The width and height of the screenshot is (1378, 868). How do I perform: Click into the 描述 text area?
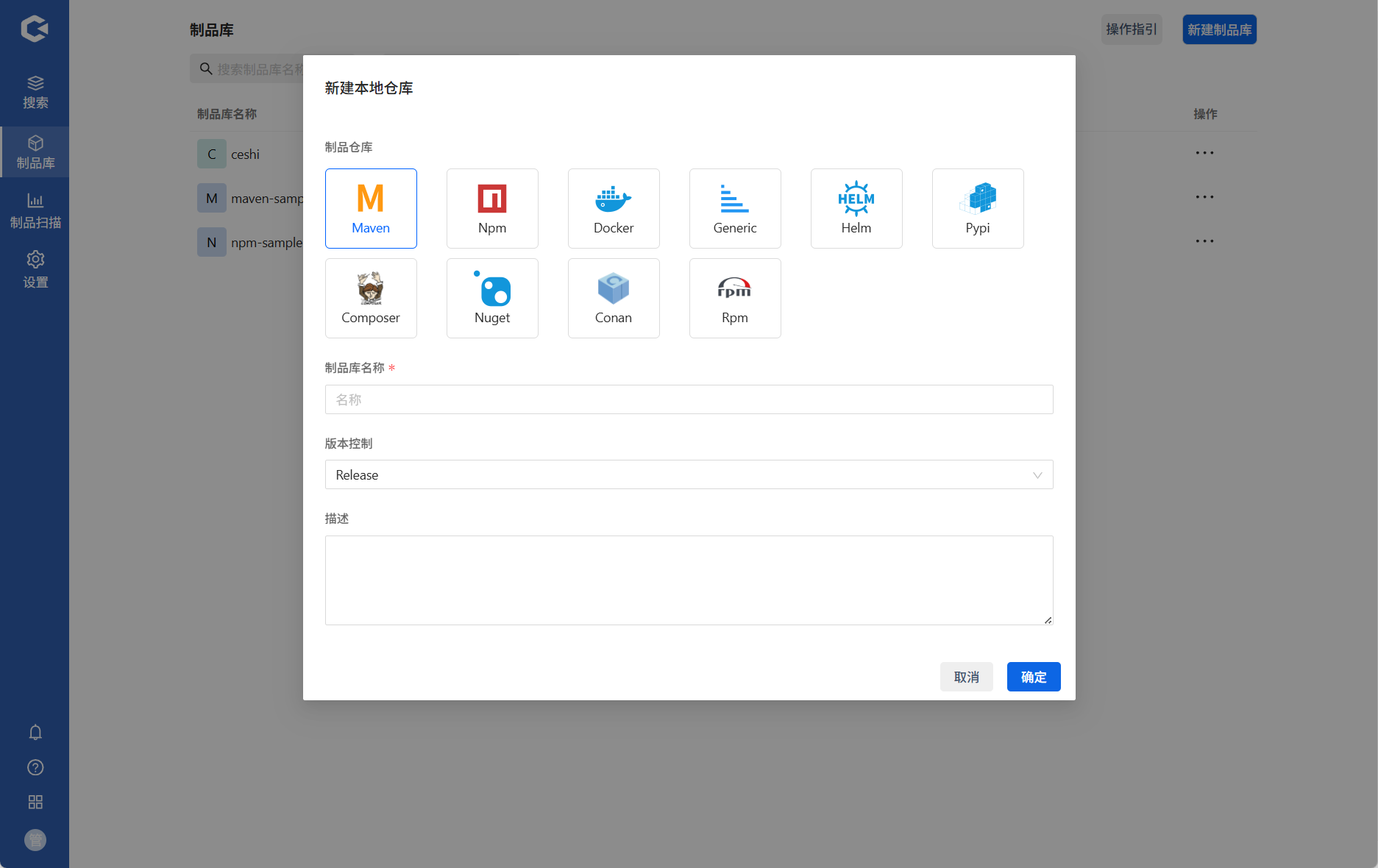pos(689,580)
